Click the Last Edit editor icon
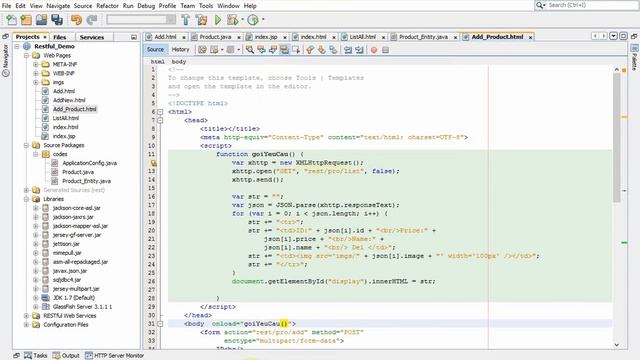This screenshot has height=360, width=640. [x=202, y=50]
